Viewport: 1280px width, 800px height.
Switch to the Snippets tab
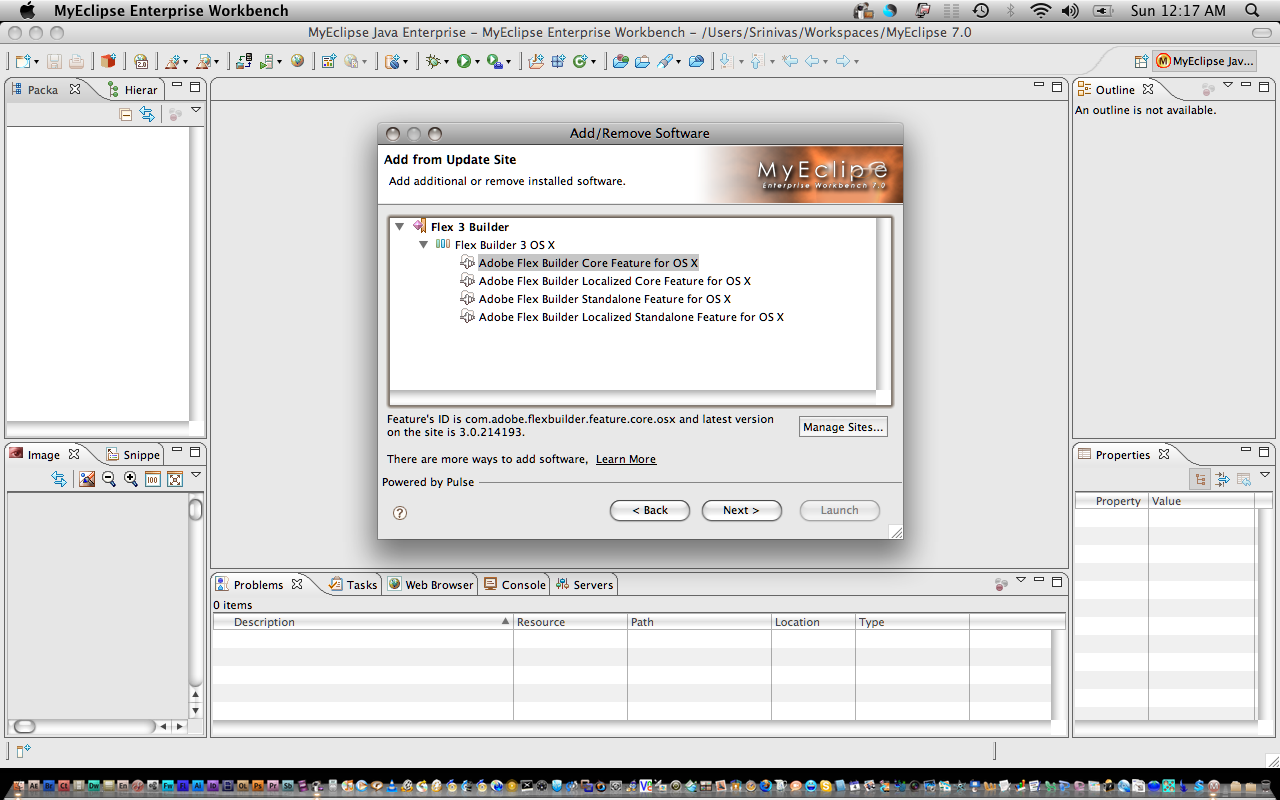tap(132, 455)
